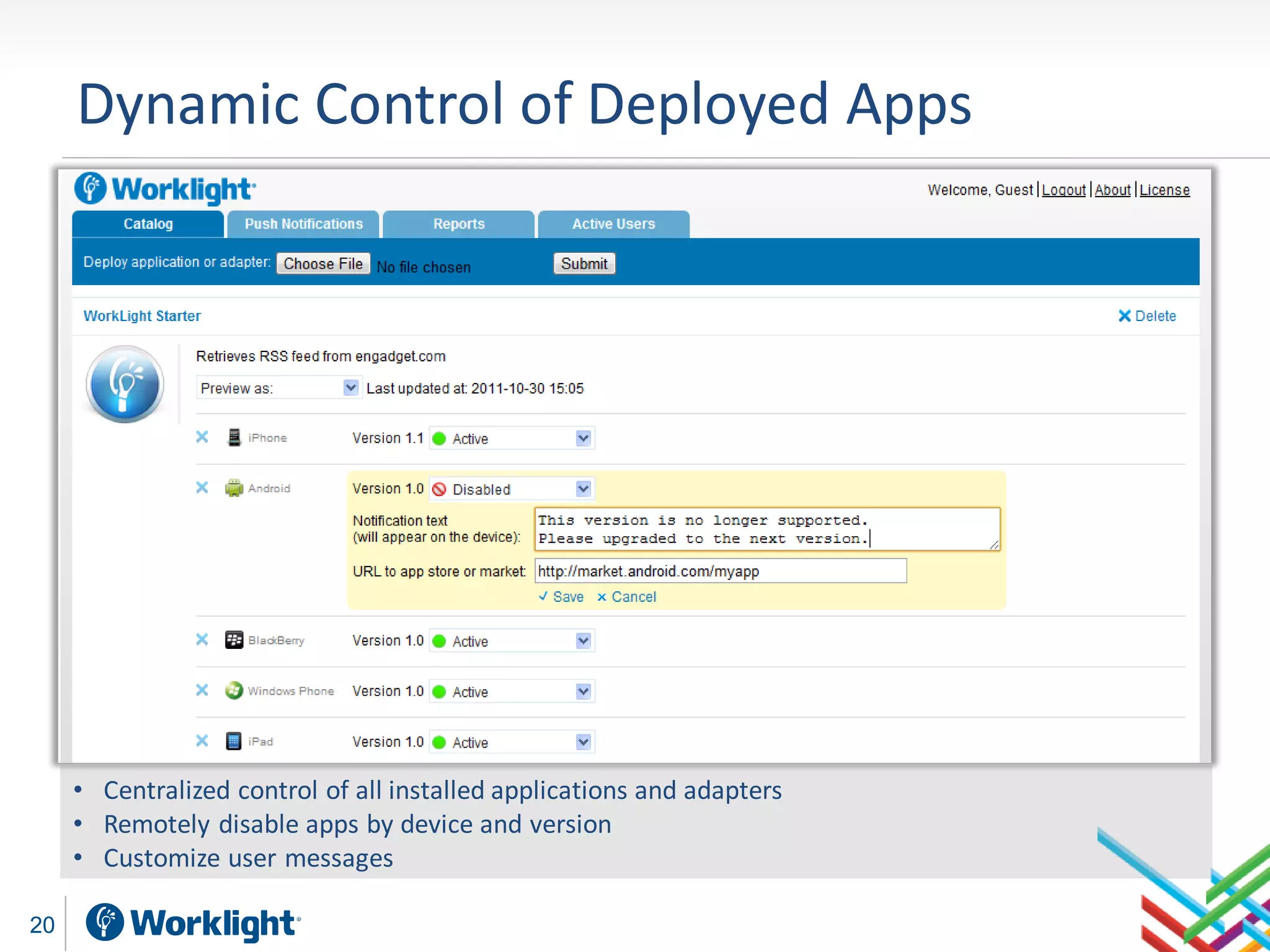Open Windows Phone Version 1.0 status dropdown
Image resolution: width=1270 pixels, height=952 pixels.
click(x=512, y=692)
